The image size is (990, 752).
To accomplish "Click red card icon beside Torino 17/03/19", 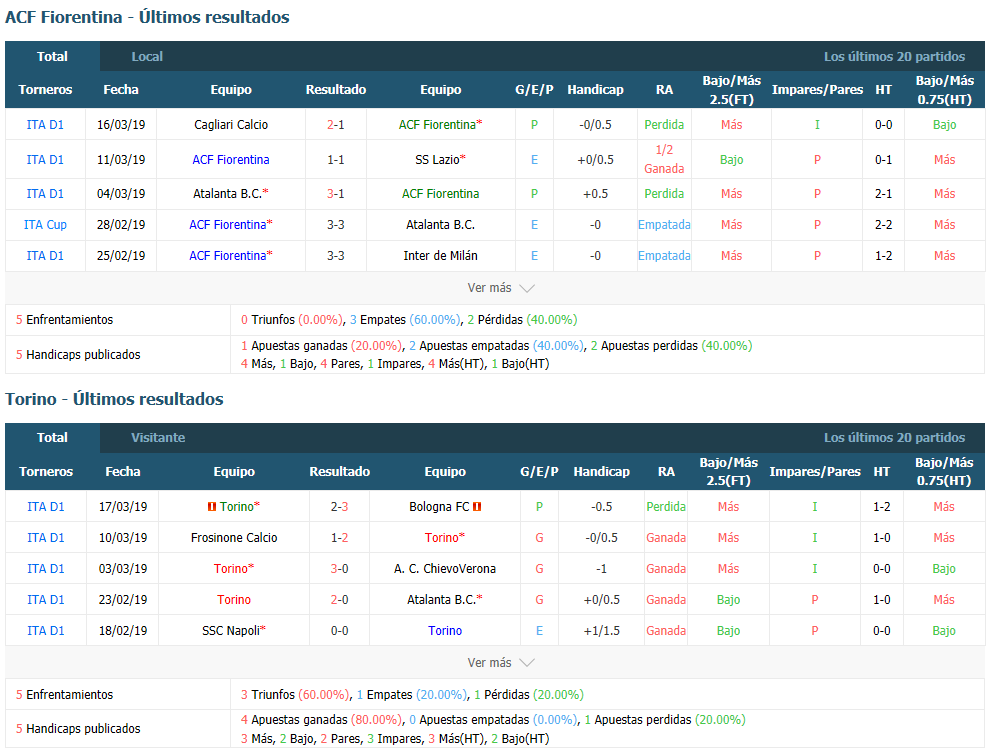I will point(212,506).
